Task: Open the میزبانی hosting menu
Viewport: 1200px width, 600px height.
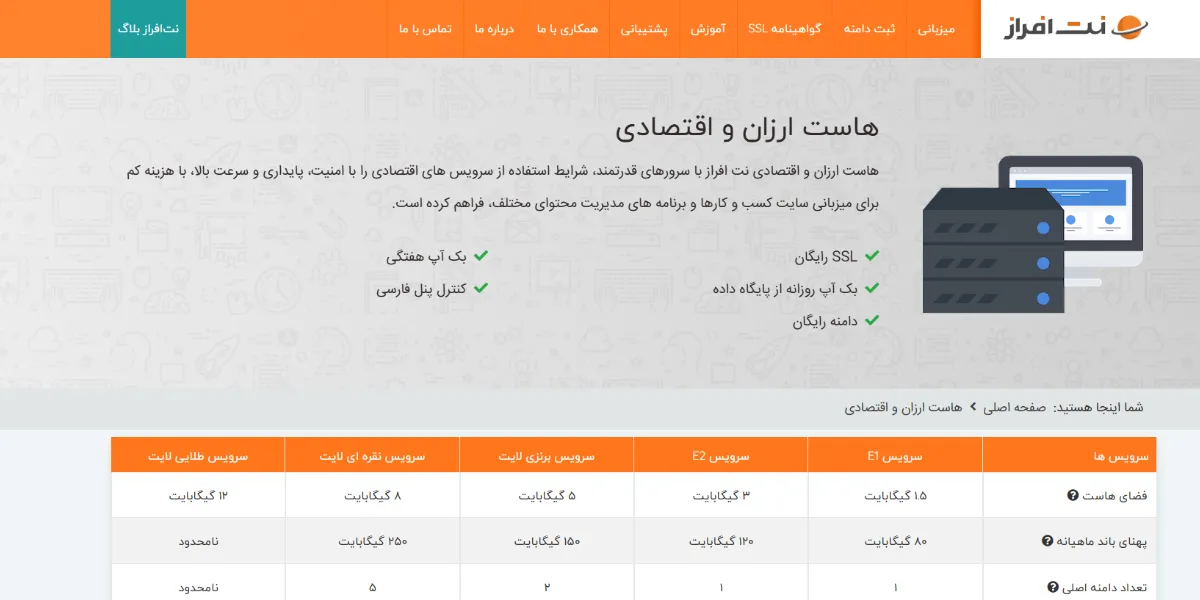Action: click(x=936, y=29)
